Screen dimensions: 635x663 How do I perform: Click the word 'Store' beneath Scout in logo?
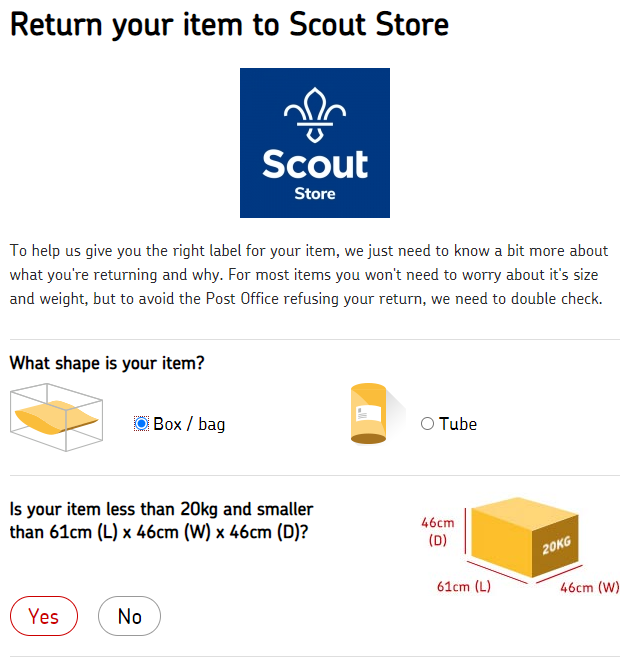315,194
